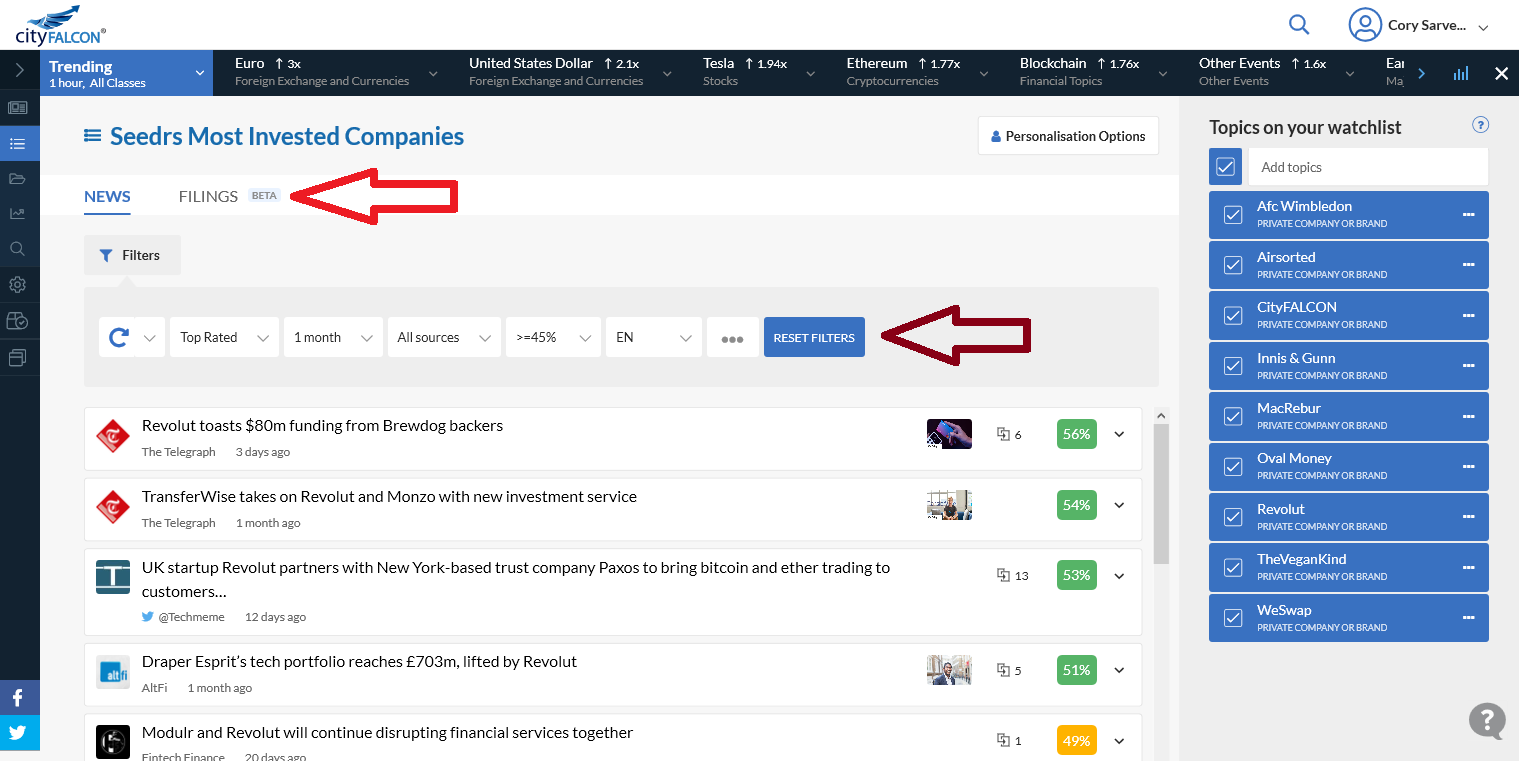Open the more options dots for WeSwap
Screen dimensions: 1519x761
coord(1468,618)
